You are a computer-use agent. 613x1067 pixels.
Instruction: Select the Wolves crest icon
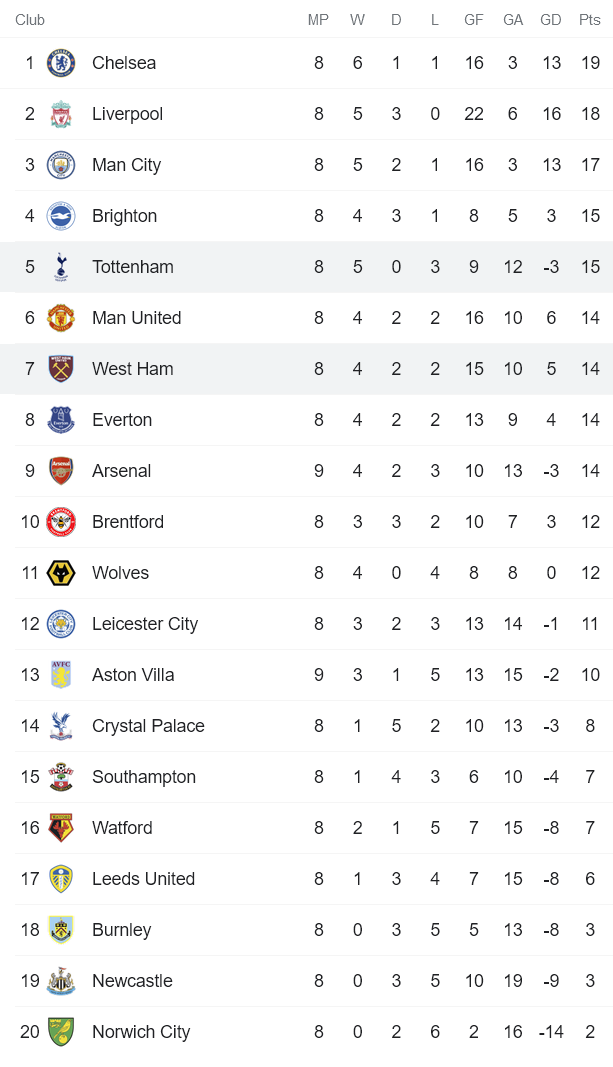pos(61,573)
